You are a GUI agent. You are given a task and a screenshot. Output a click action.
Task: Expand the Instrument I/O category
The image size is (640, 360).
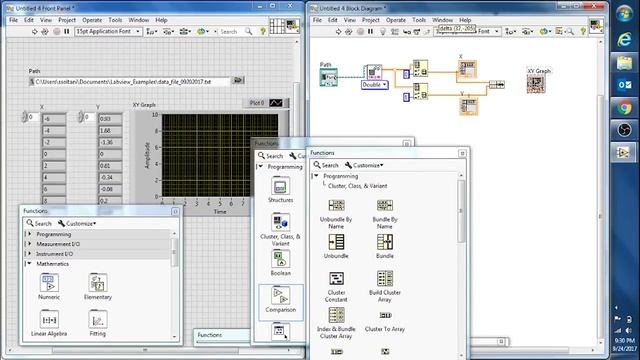click(x=29, y=254)
